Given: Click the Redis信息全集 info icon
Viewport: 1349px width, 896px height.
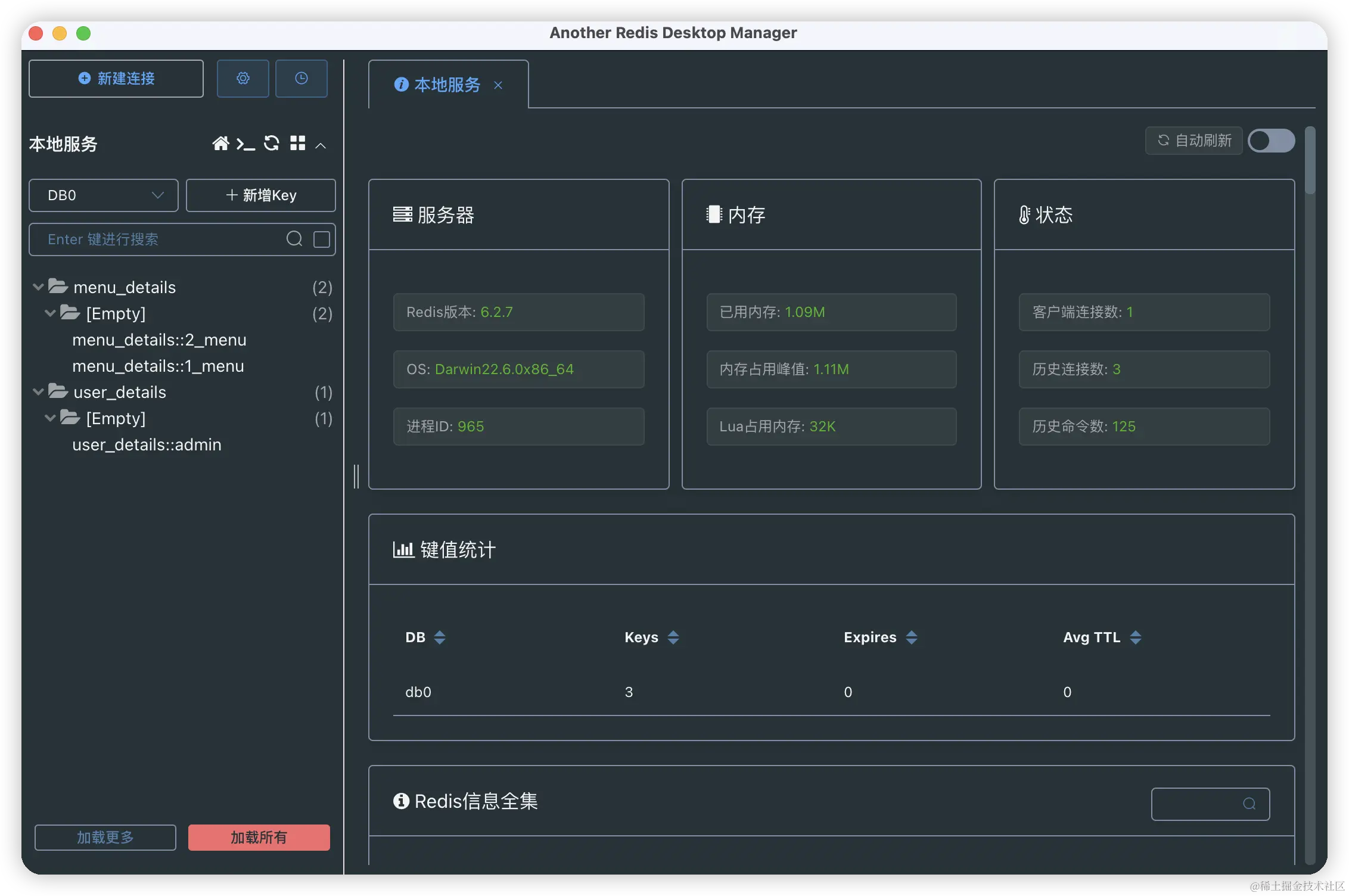Looking at the screenshot, I should [402, 801].
